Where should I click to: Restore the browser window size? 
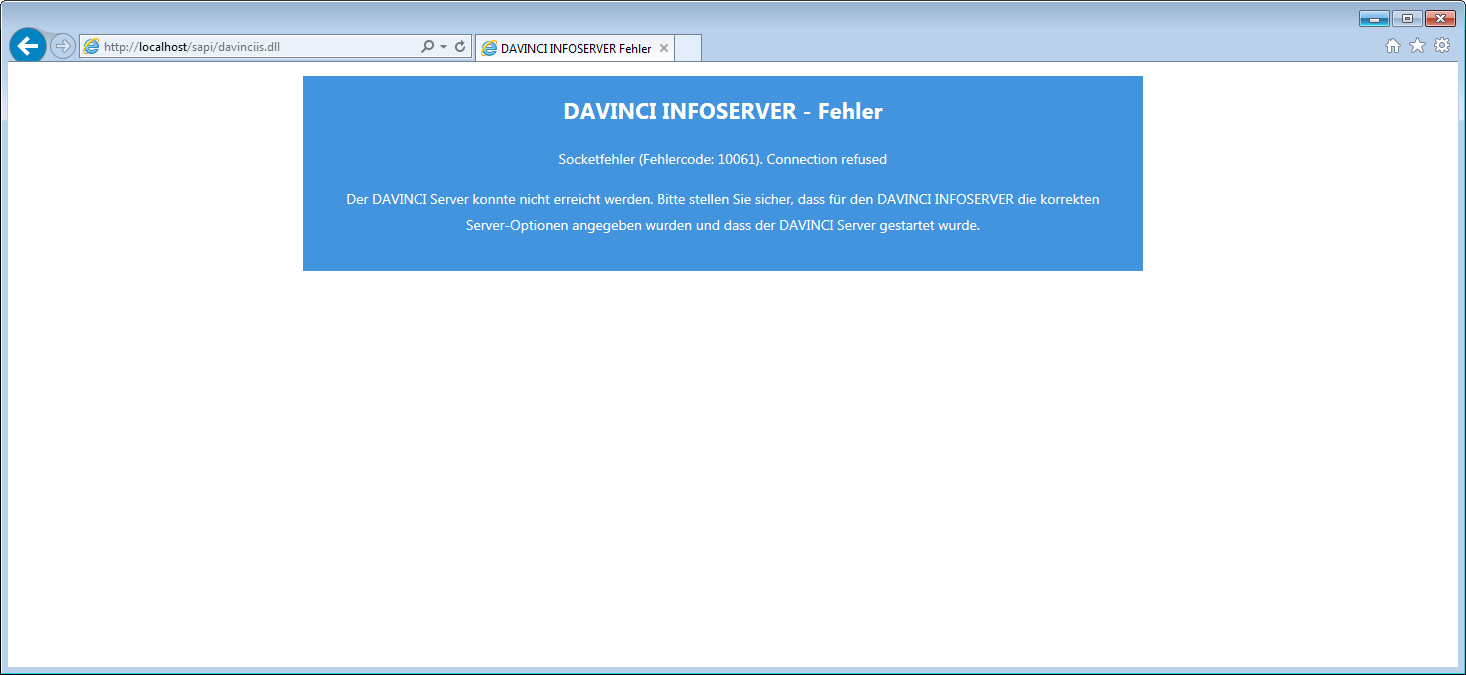click(1407, 18)
